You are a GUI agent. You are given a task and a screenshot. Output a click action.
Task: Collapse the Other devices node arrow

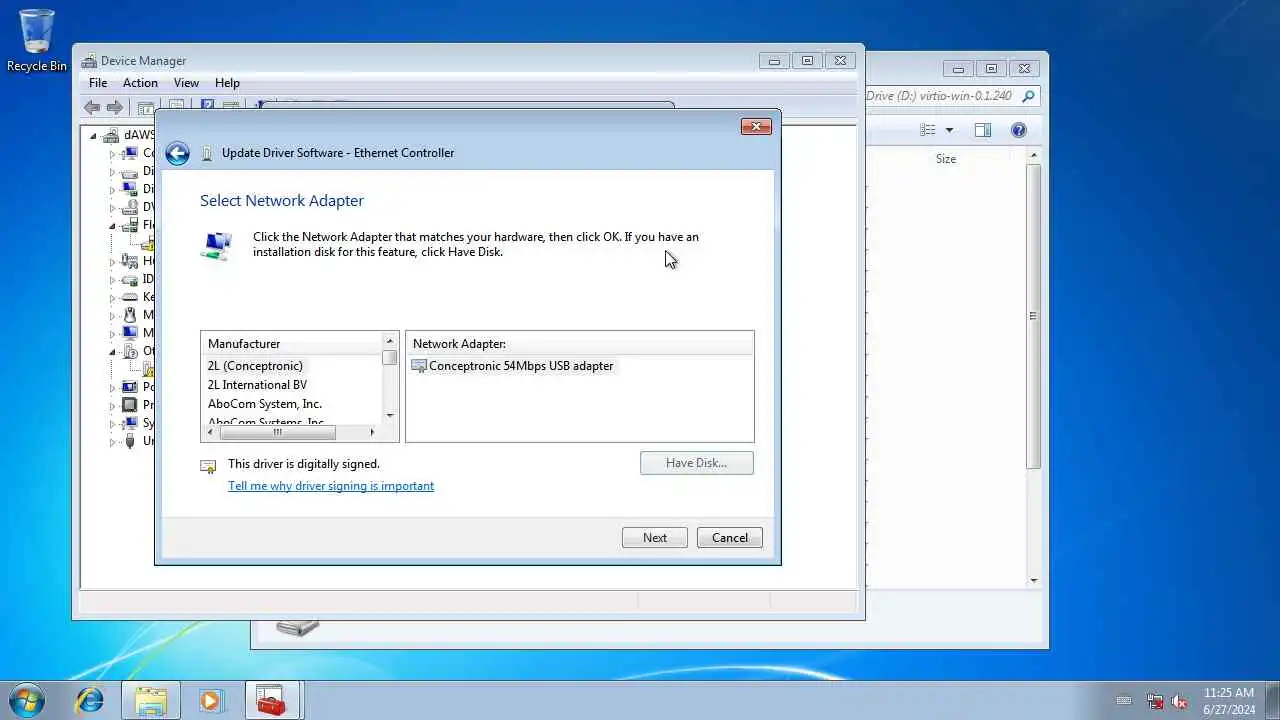112,352
